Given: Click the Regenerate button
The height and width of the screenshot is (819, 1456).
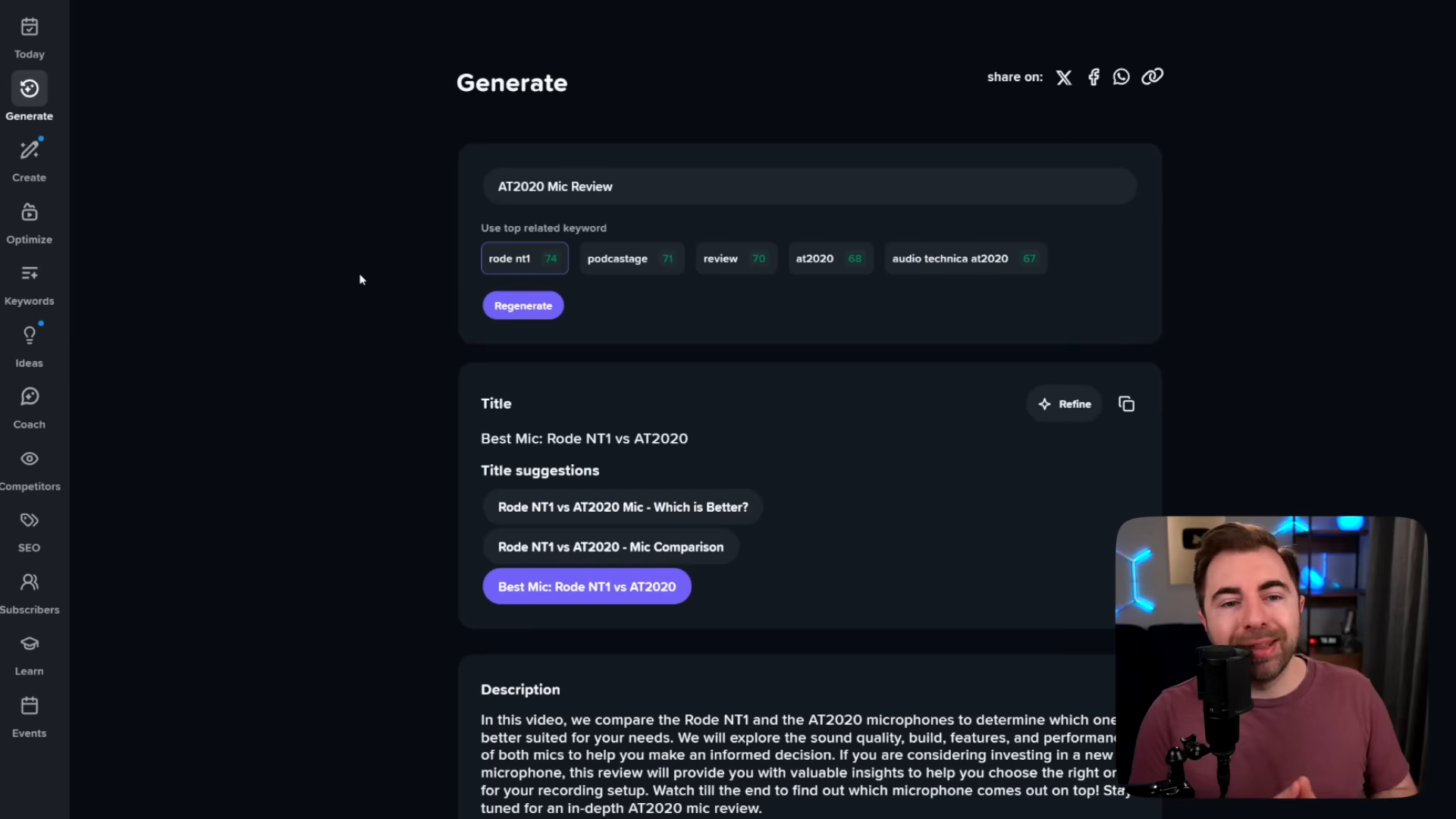Looking at the screenshot, I should pyautogui.click(x=523, y=305).
